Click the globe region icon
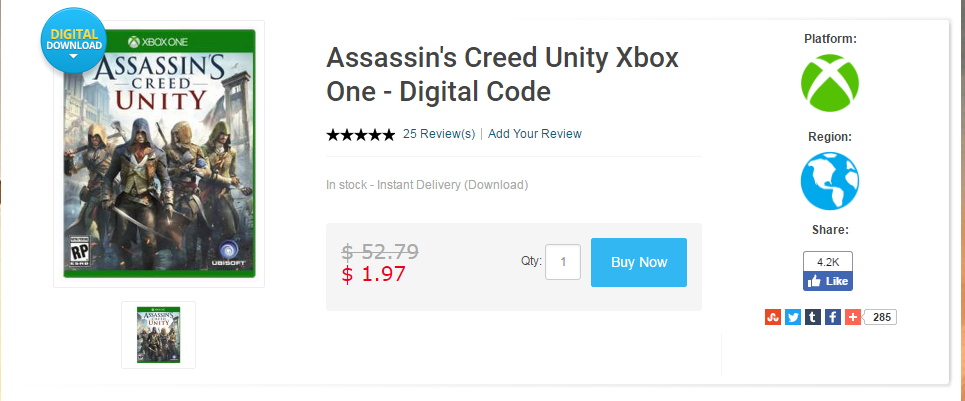965x401 pixels. [830, 181]
